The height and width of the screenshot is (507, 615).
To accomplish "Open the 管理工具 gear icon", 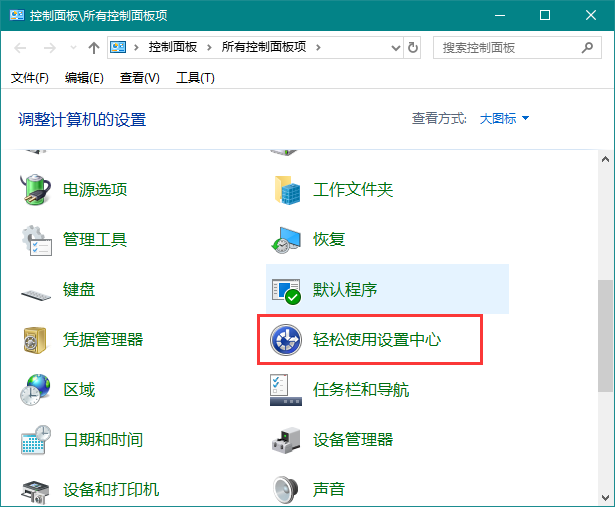I will (36, 240).
